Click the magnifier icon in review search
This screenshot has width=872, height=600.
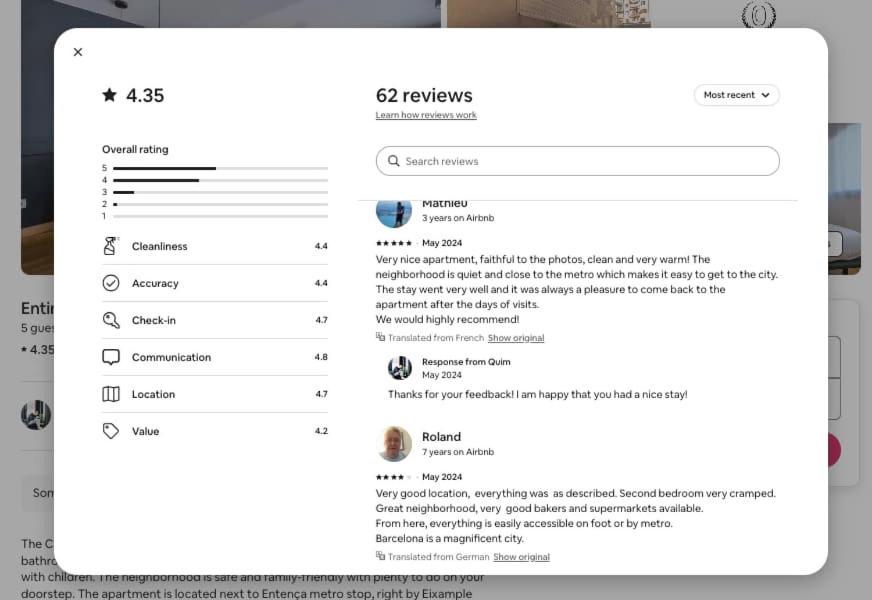394,161
